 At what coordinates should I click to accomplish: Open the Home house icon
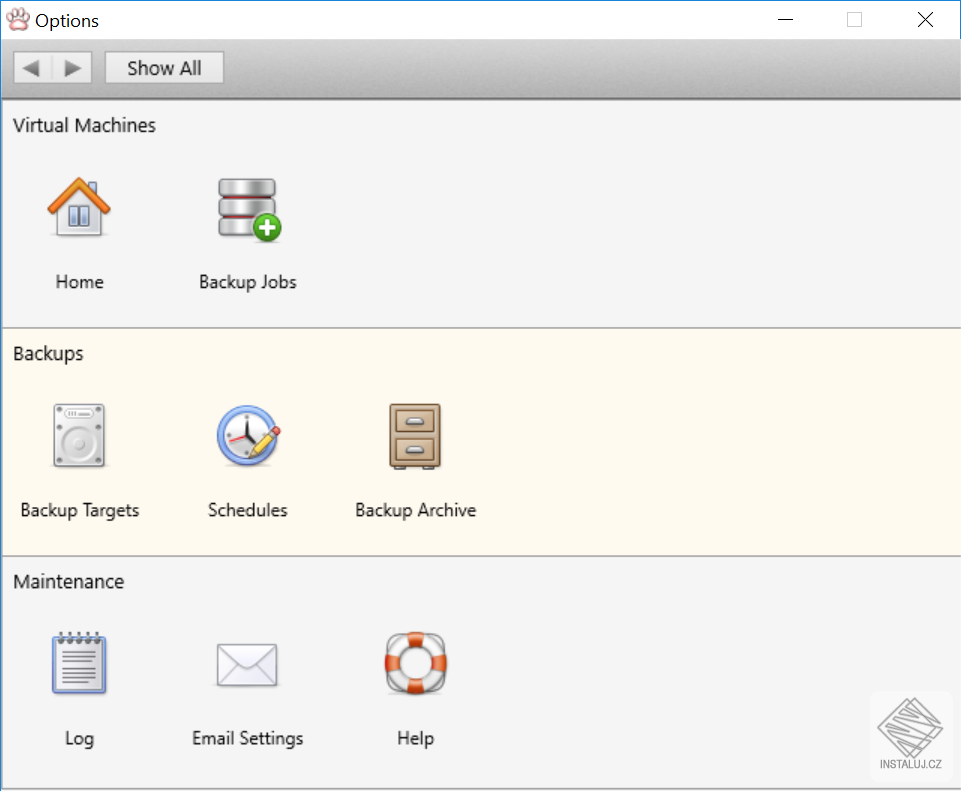click(x=79, y=206)
